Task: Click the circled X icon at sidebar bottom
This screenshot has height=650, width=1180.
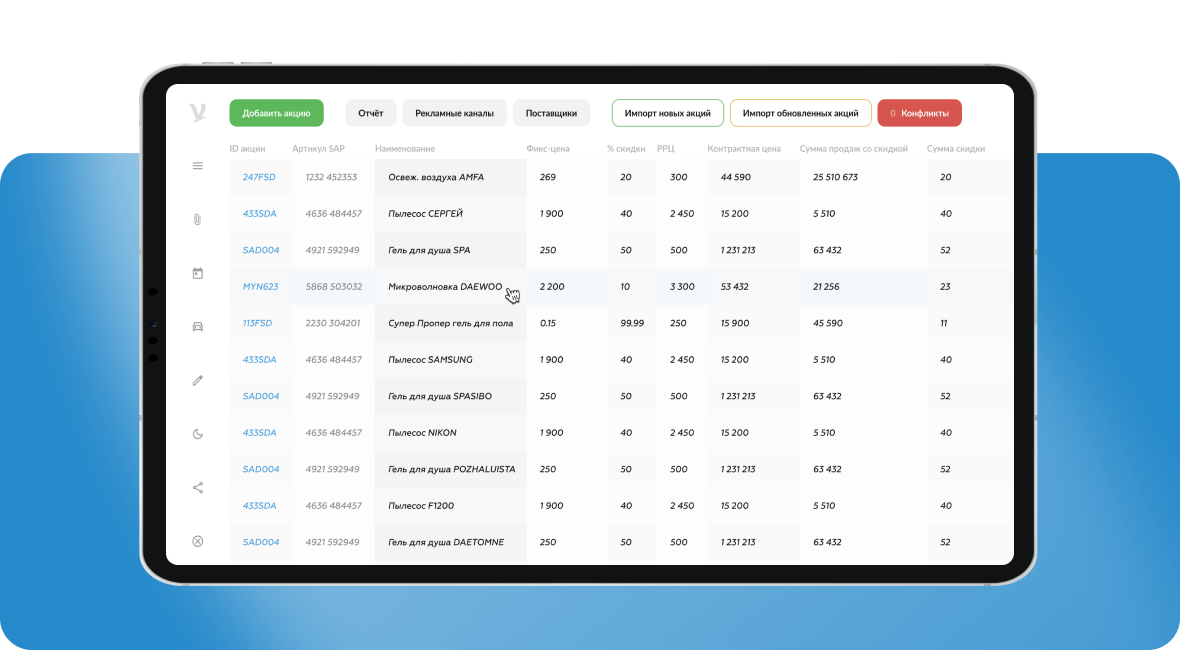Action: (197, 540)
